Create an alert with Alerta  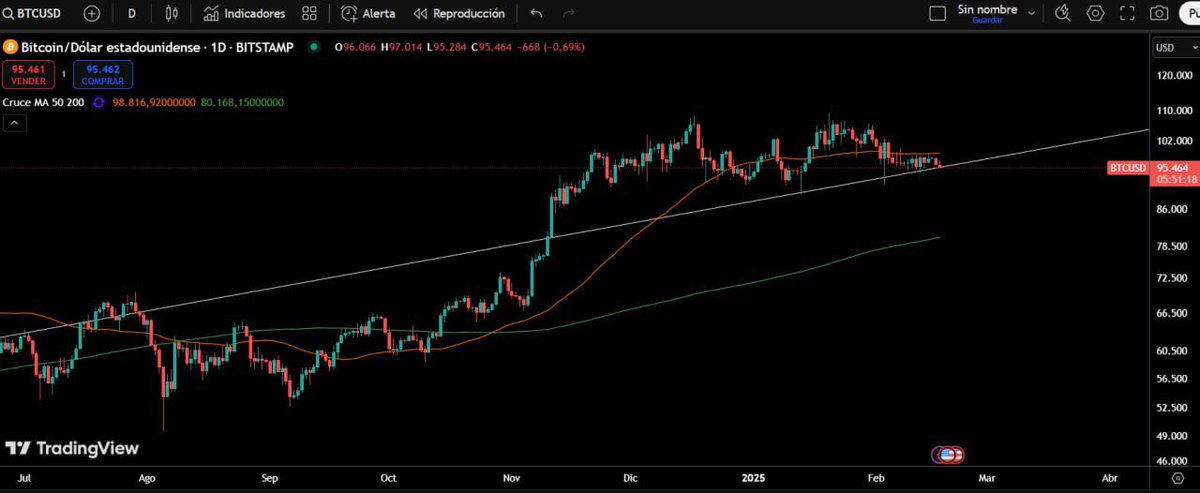coord(367,14)
